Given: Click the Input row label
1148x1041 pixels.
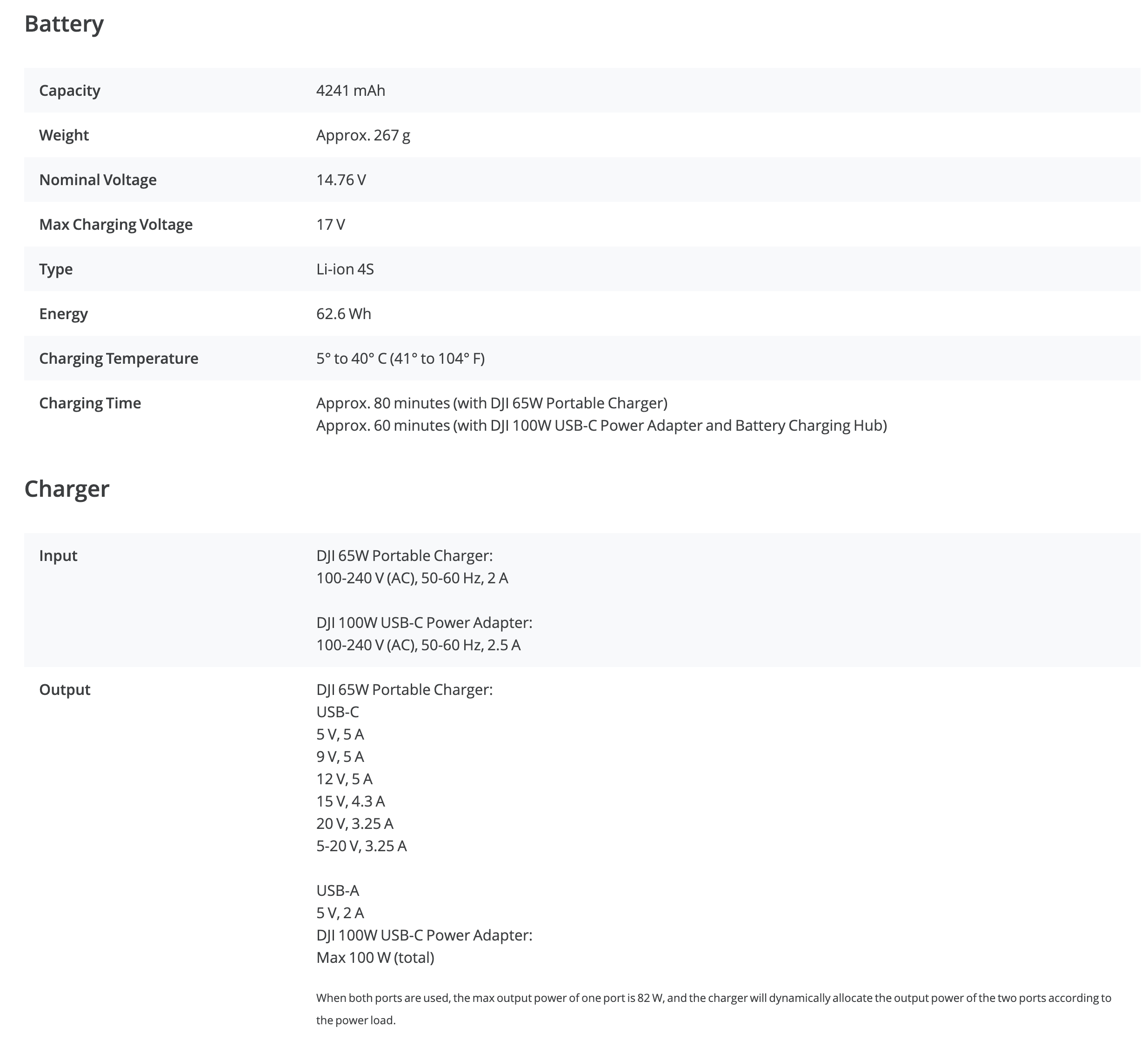Looking at the screenshot, I should pyautogui.click(x=58, y=556).
